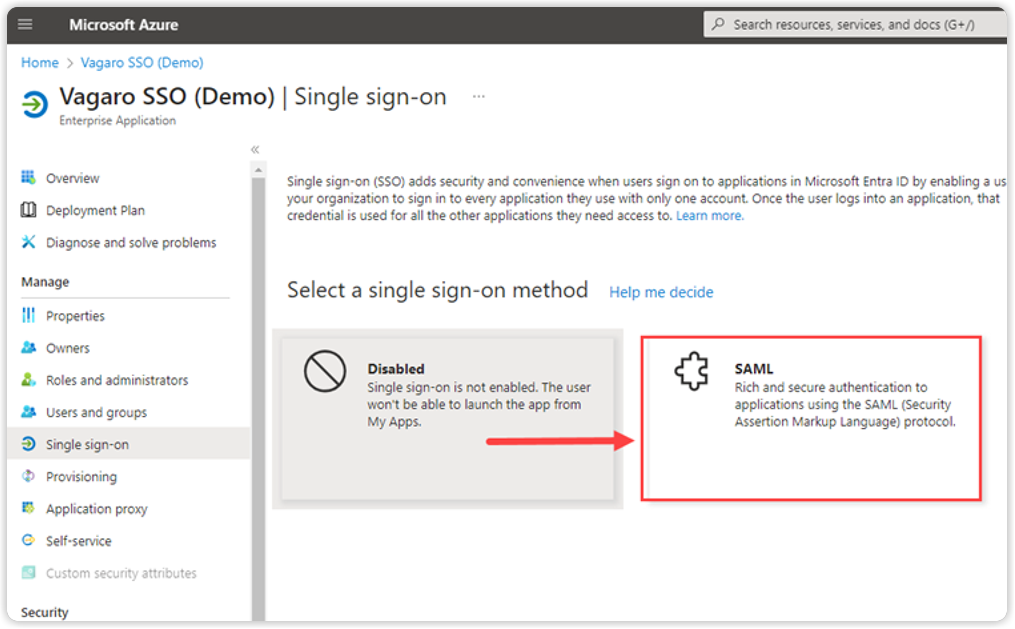Go to Home breadcrumb
Viewport: 1015px width, 629px height.
pyautogui.click(x=39, y=63)
